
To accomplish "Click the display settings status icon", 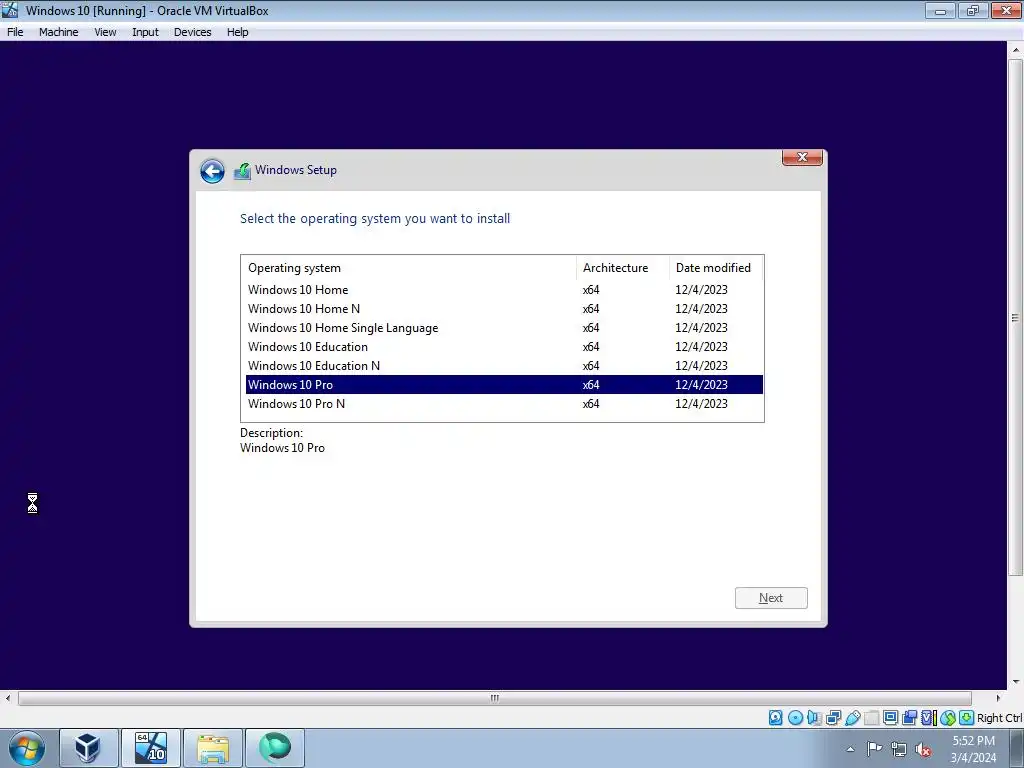I will point(890,718).
